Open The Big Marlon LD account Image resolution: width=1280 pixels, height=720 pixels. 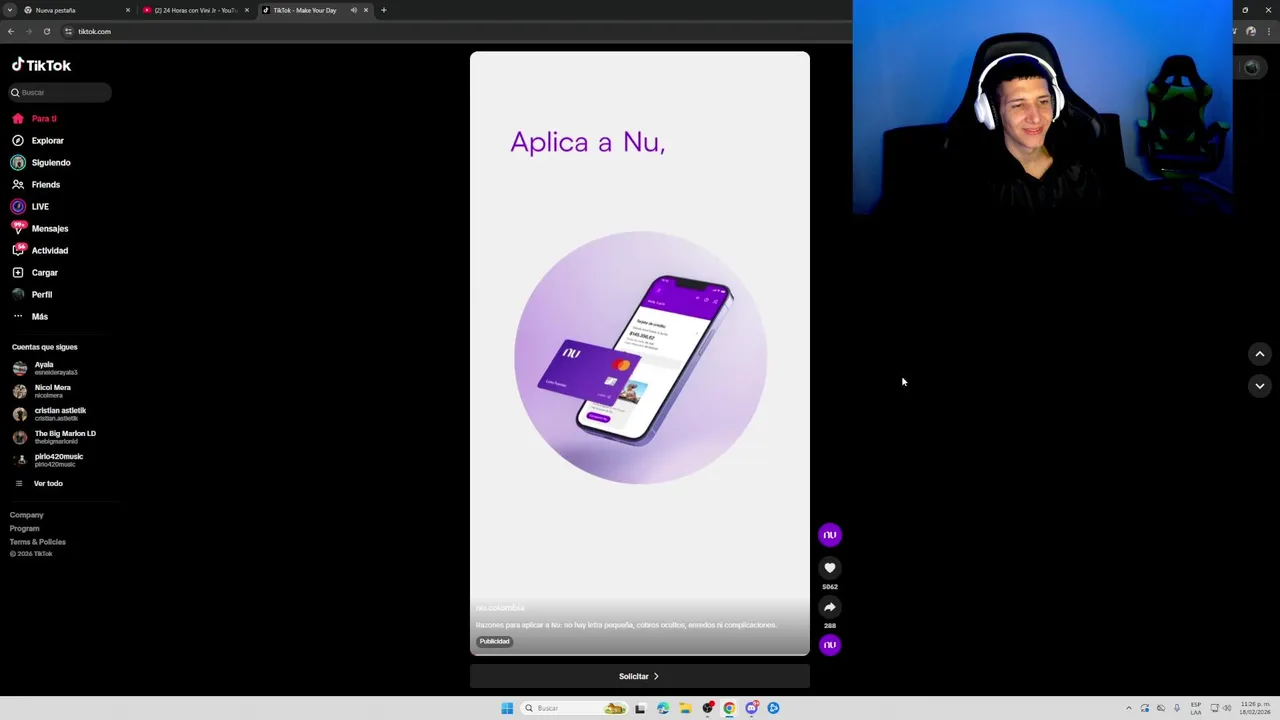point(54,437)
